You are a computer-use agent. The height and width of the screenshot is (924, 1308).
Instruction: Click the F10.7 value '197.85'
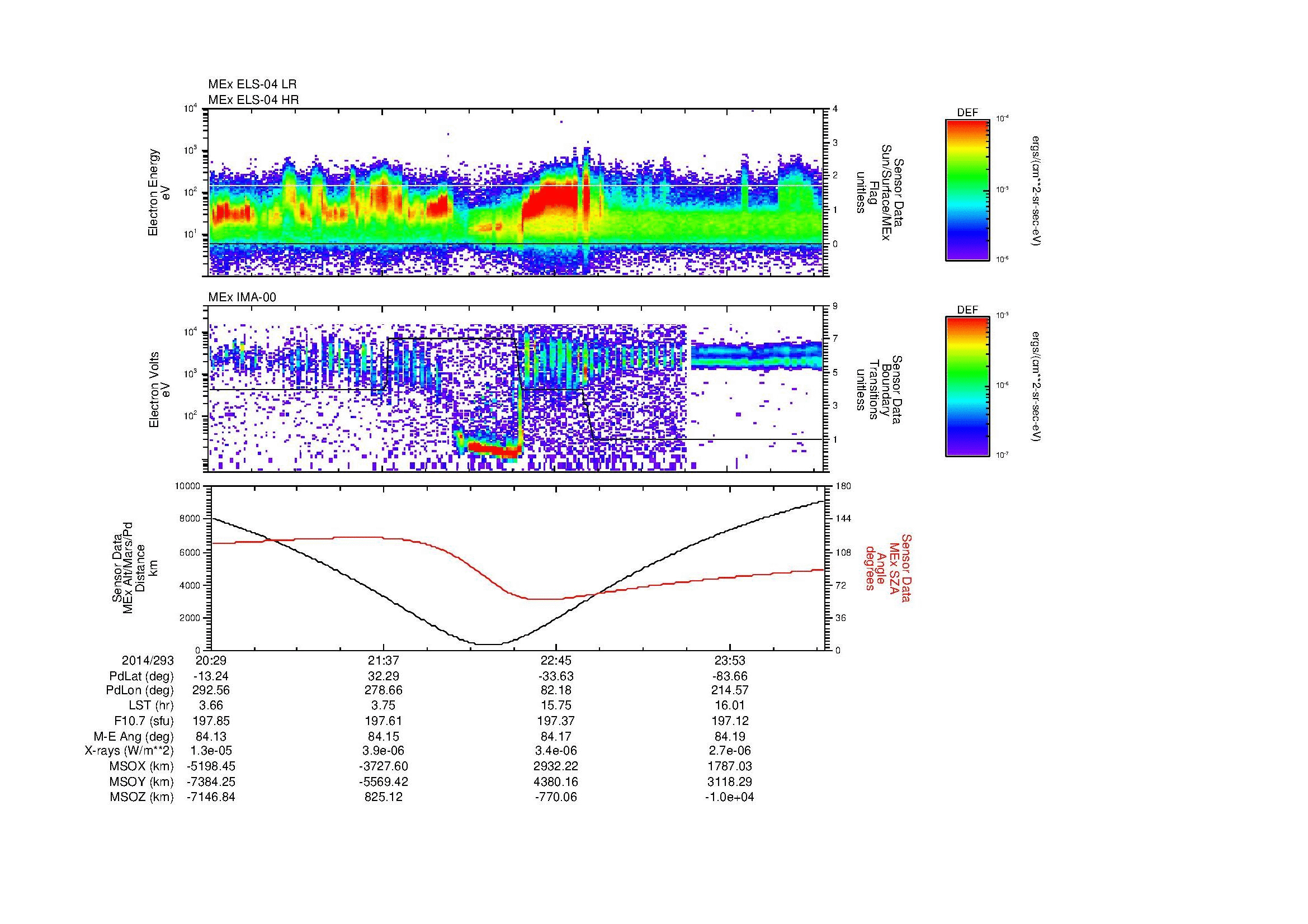211,721
